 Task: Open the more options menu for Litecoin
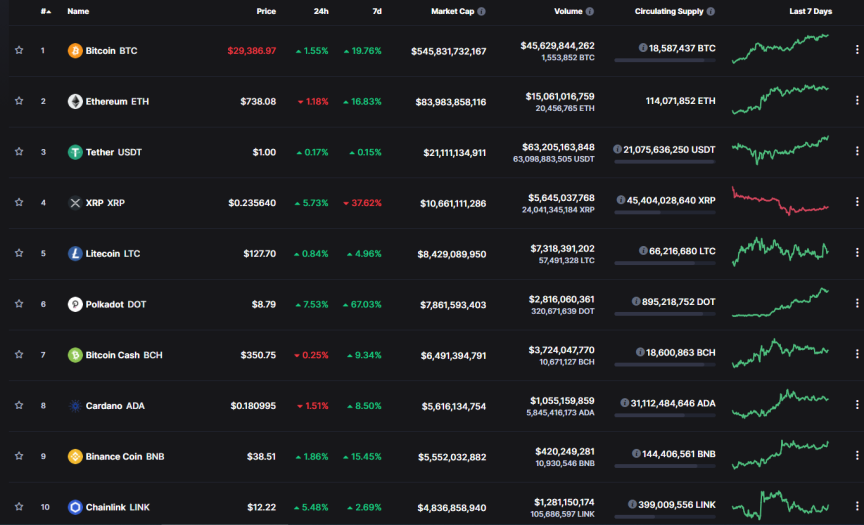(x=857, y=252)
